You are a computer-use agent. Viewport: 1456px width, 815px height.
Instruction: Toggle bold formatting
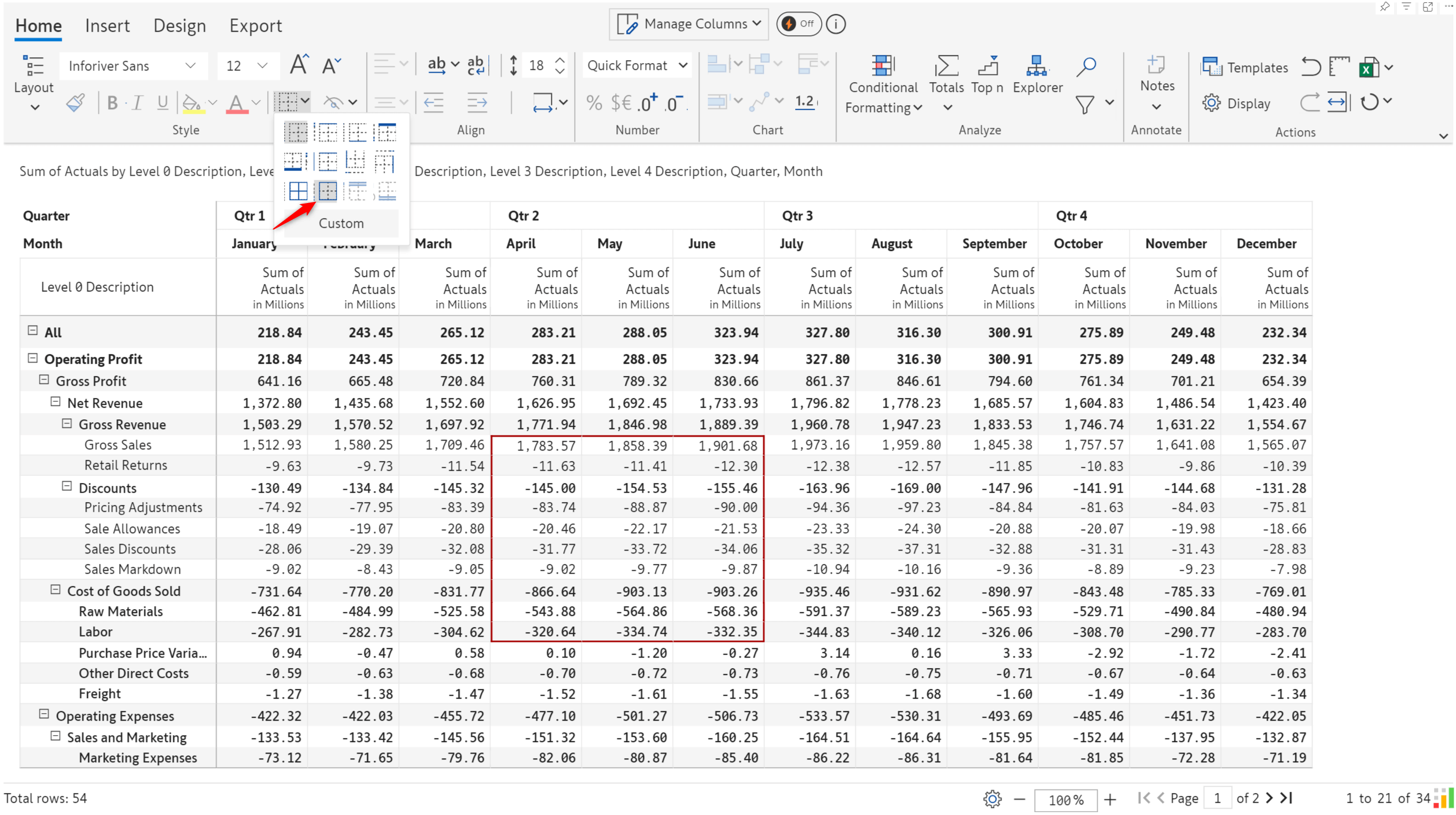coord(112,103)
